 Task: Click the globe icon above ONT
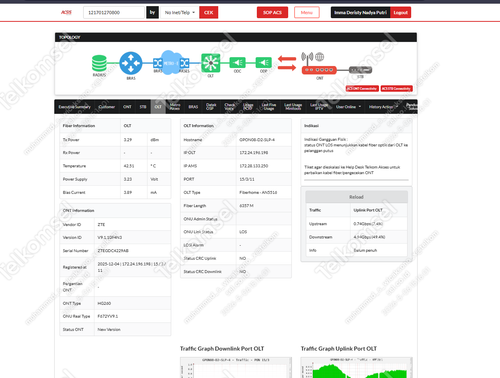[319, 57]
